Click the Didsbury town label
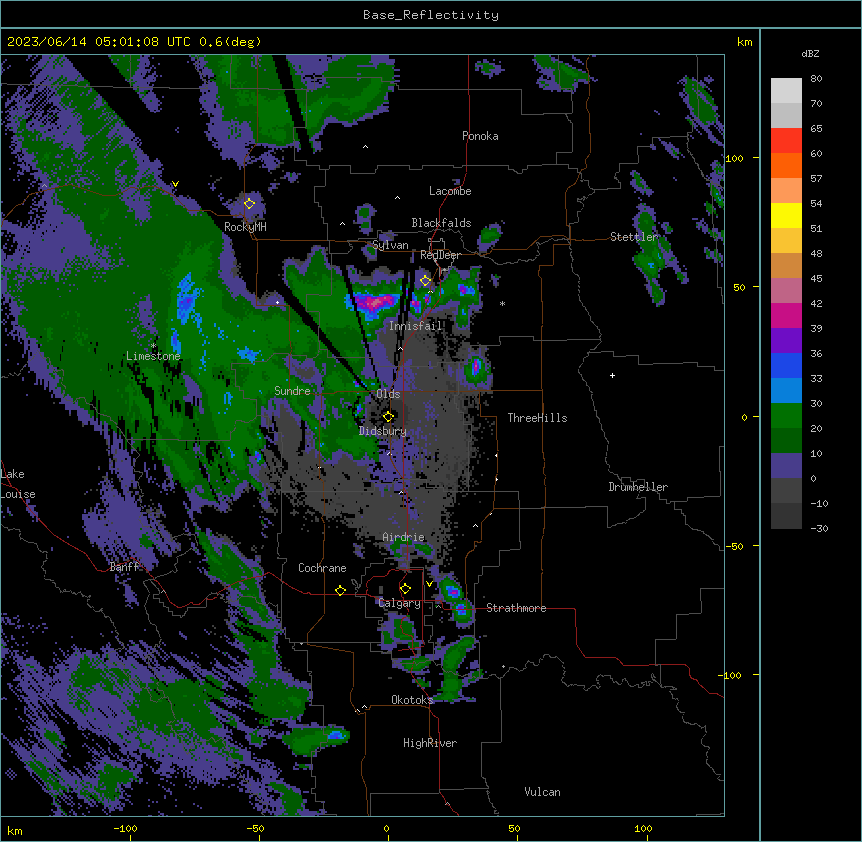Screen dimensions: 862x842 383,431
